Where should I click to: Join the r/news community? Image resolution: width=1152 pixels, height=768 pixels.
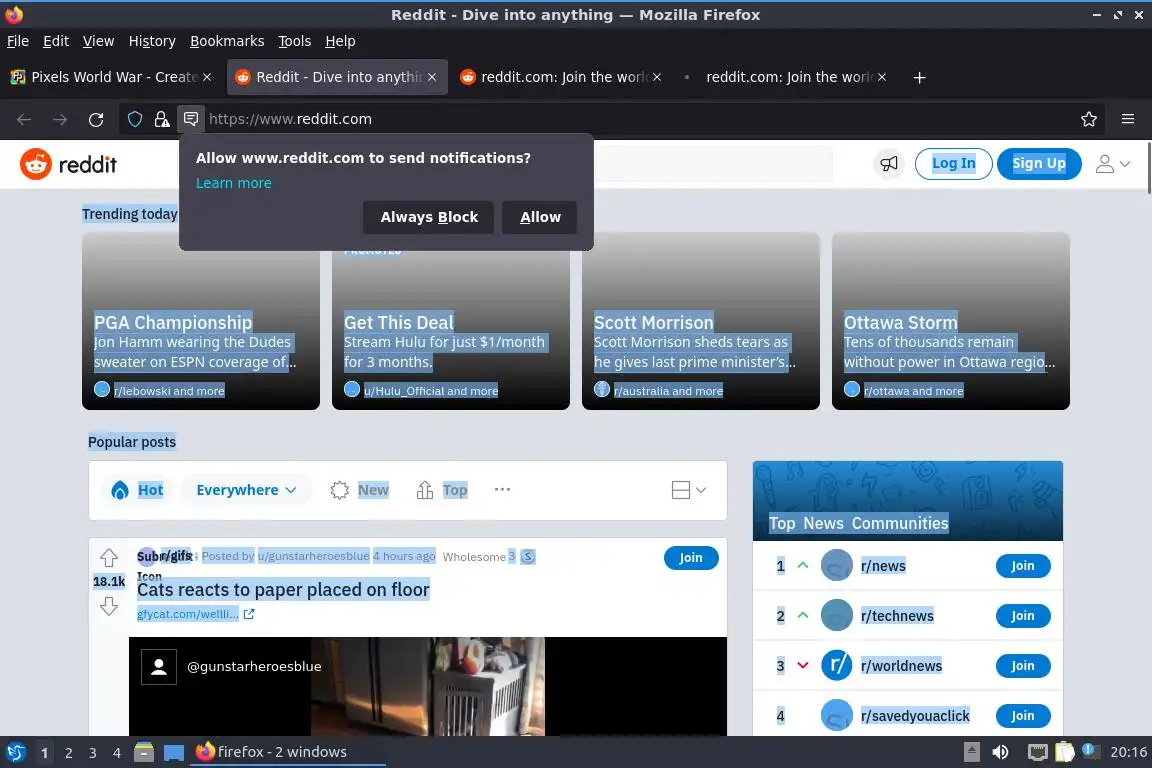coord(1023,566)
